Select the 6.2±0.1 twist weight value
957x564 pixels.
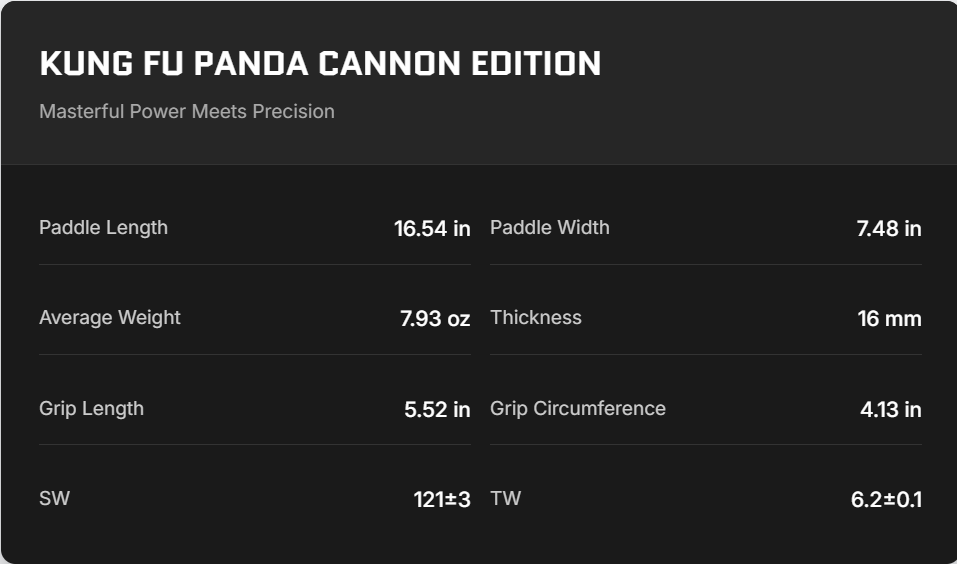(x=886, y=499)
